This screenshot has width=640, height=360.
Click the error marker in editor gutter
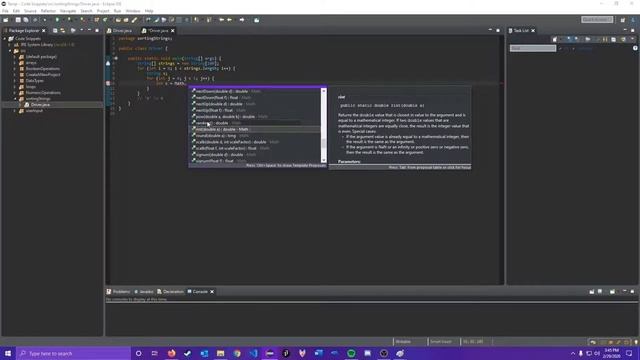coord(108,83)
